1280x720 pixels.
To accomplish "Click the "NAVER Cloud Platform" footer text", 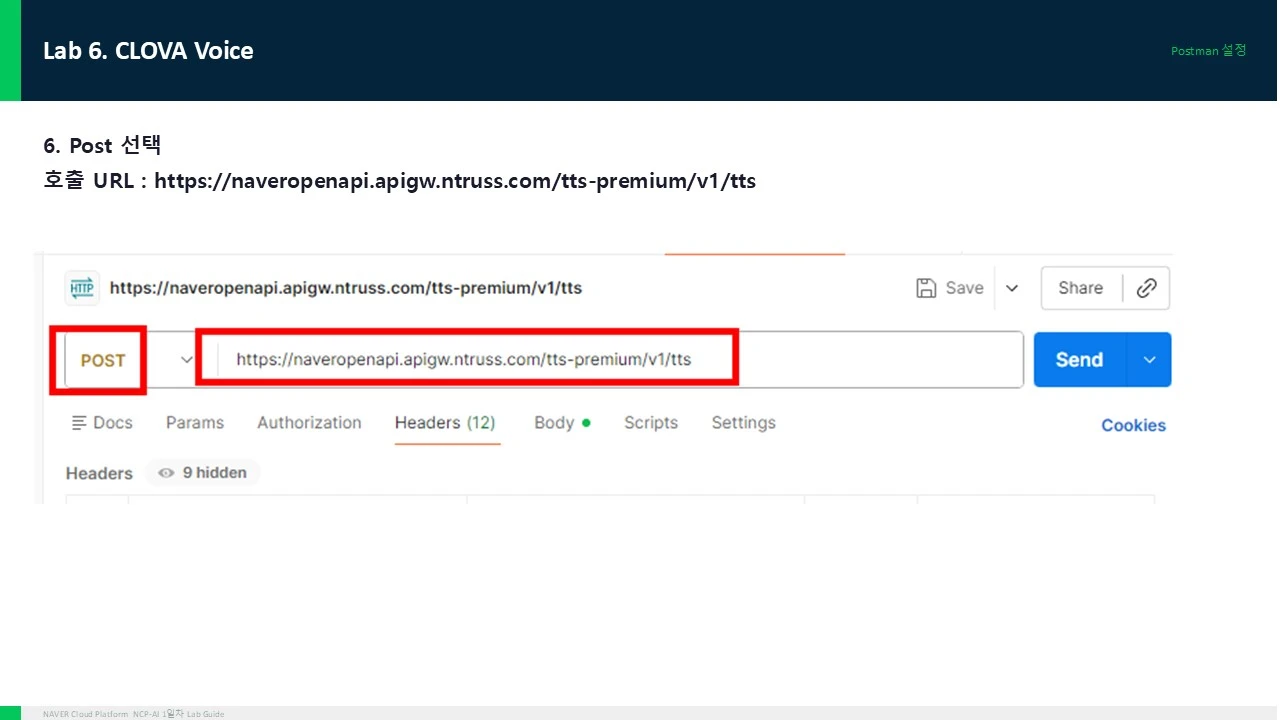I will click(x=86, y=714).
